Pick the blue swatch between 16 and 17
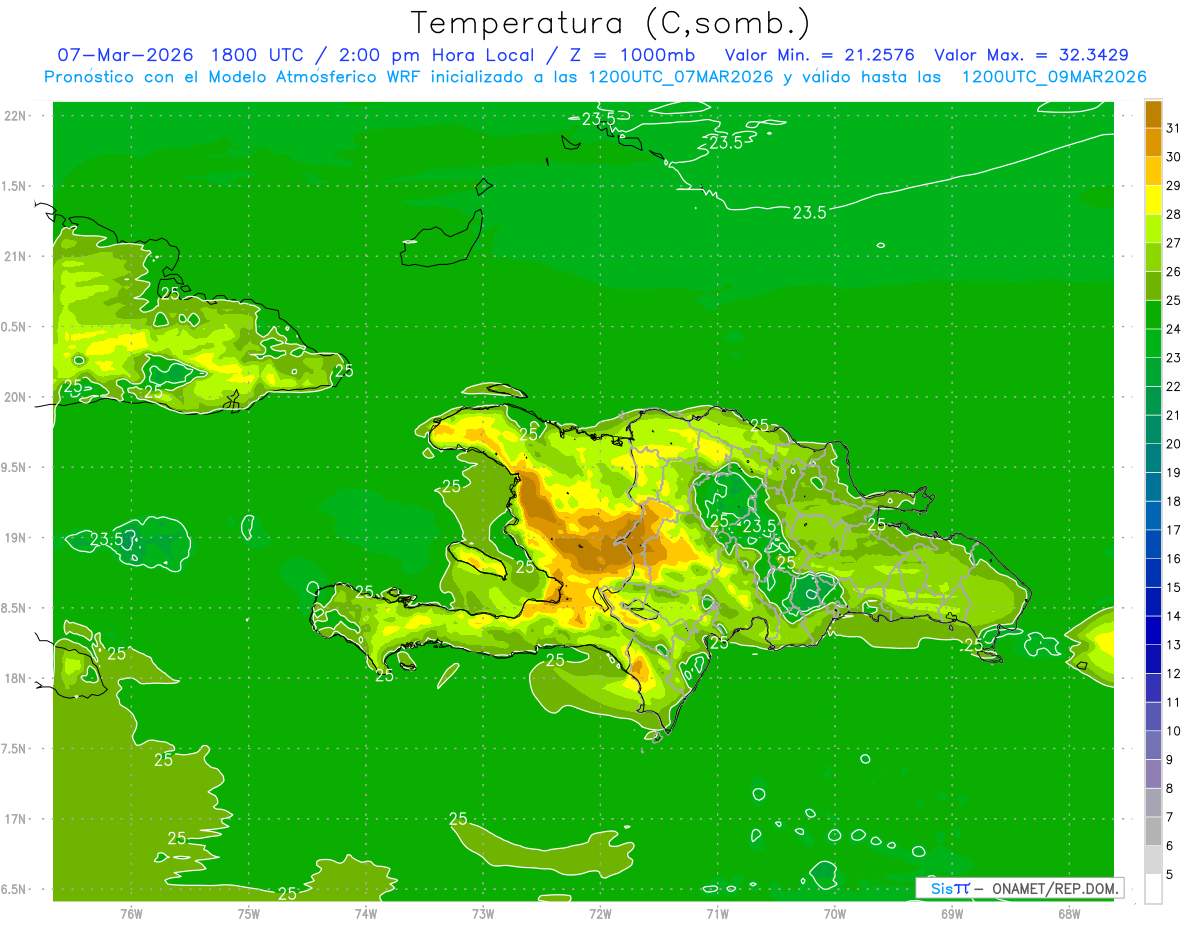The width and height of the screenshot is (1200, 927). (x=1154, y=544)
